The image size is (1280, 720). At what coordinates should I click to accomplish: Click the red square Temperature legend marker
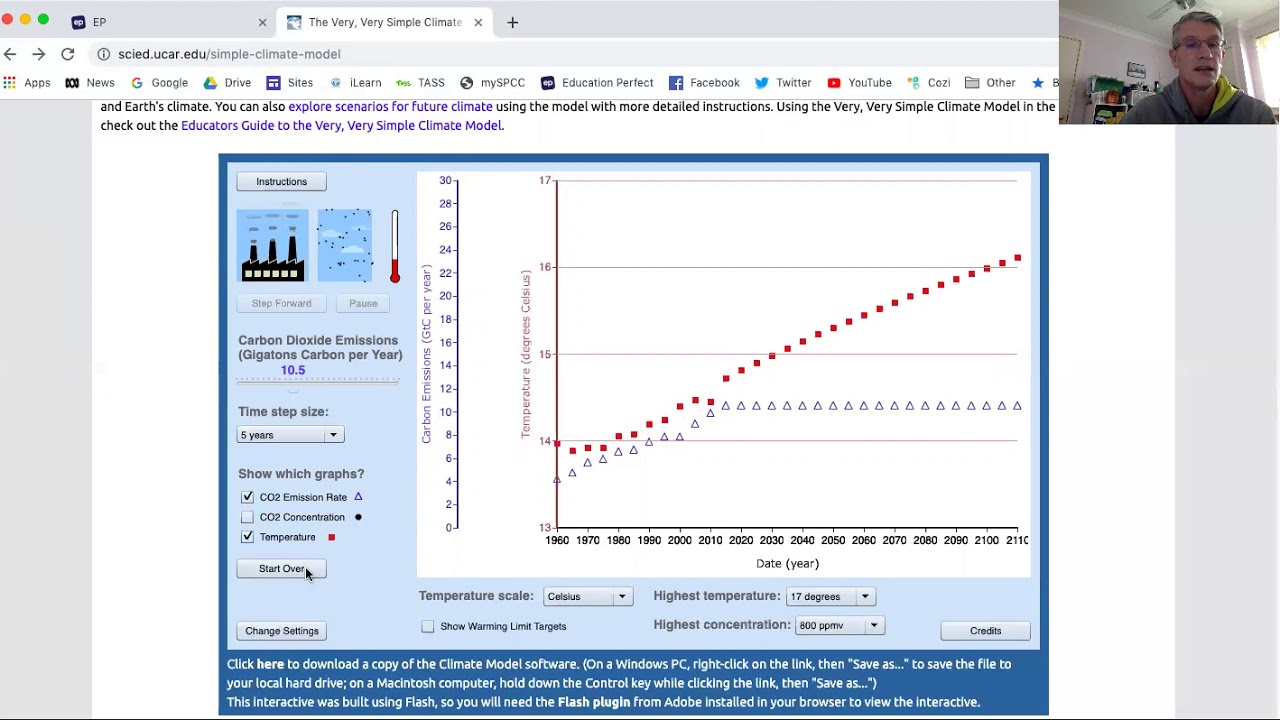point(331,537)
